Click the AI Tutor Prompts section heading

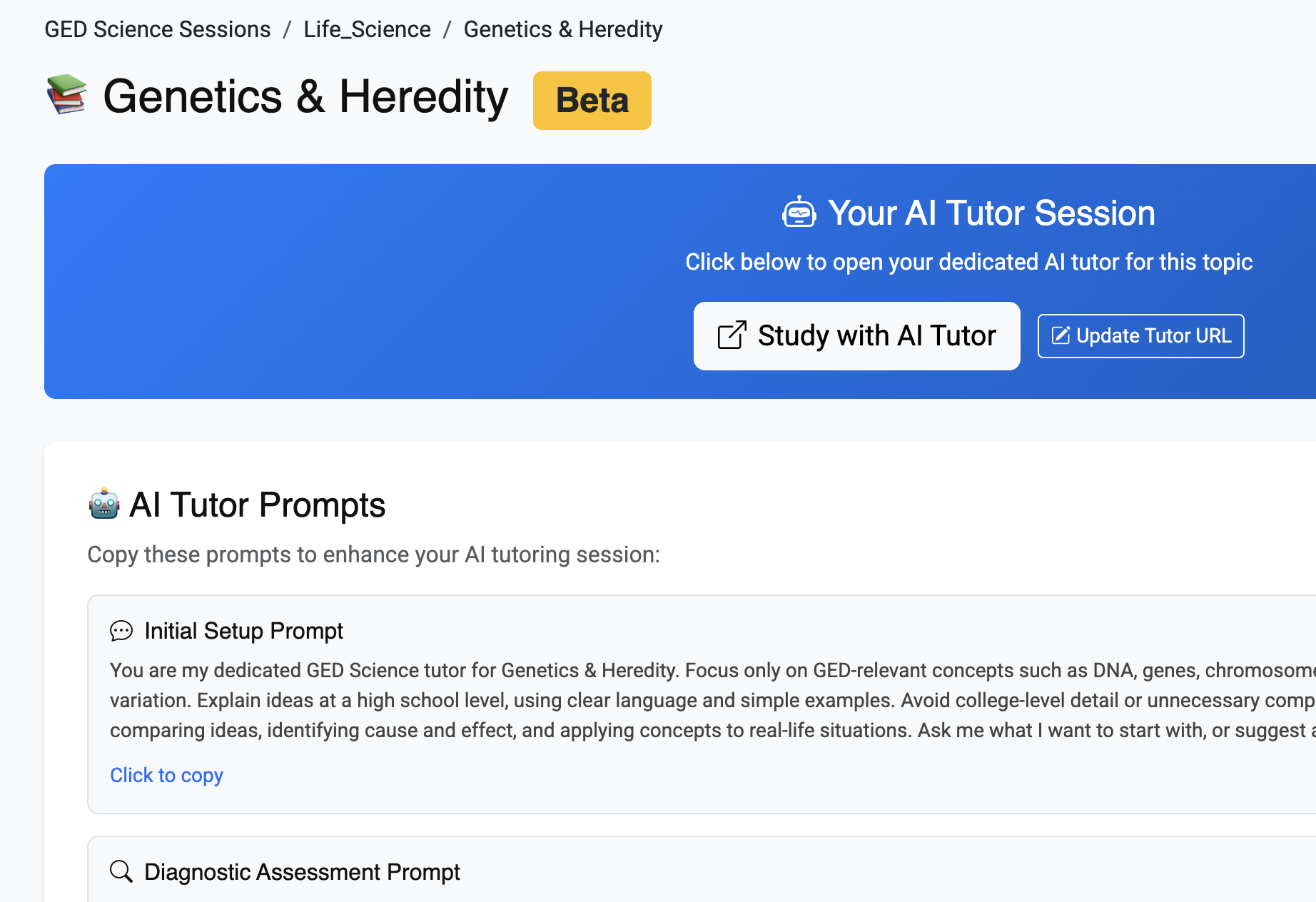(257, 505)
